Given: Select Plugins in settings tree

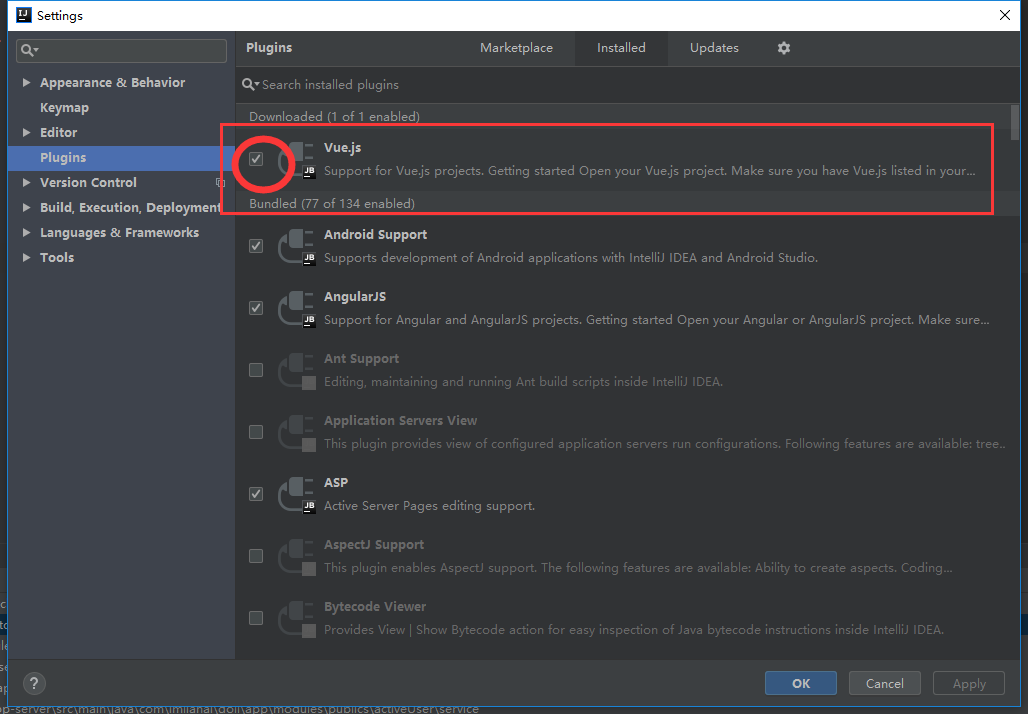Looking at the screenshot, I should pyautogui.click(x=63, y=157).
